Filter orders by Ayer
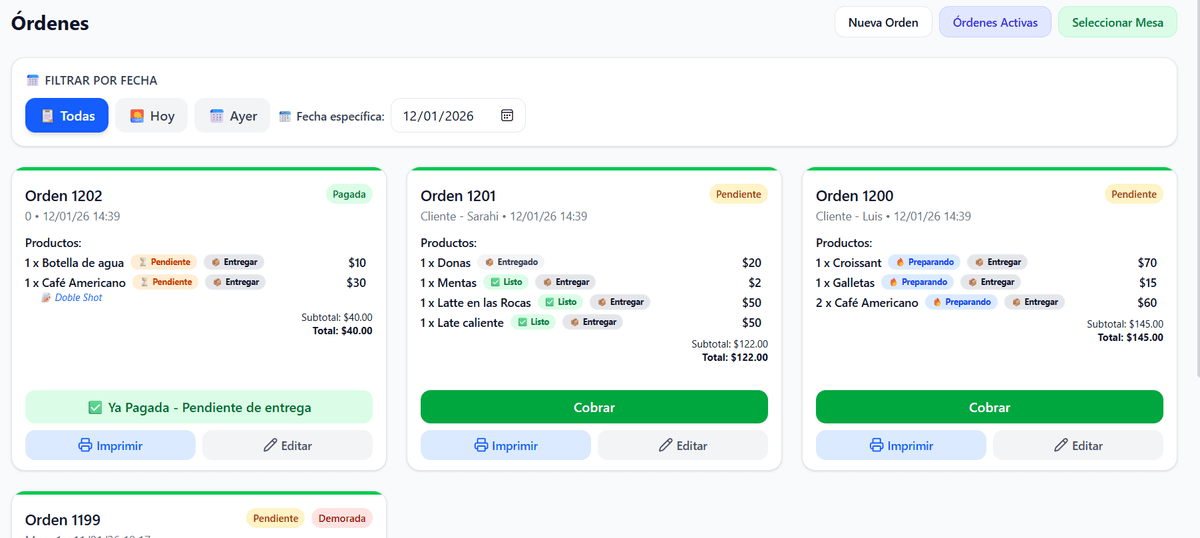The width and height of the screenshot is (1200, 538). pyautogui.click(x=232, y=116)
